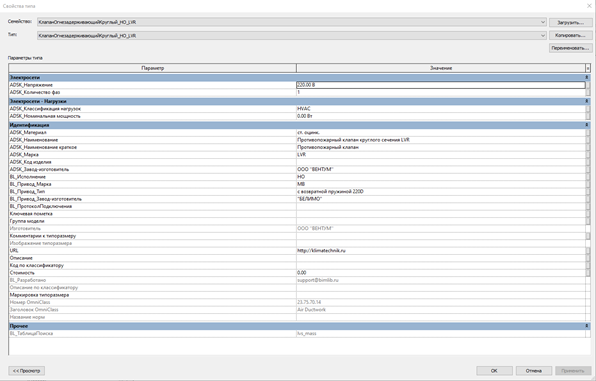
Task: Click associate button for Группа модели row
Action: (588, 221)
